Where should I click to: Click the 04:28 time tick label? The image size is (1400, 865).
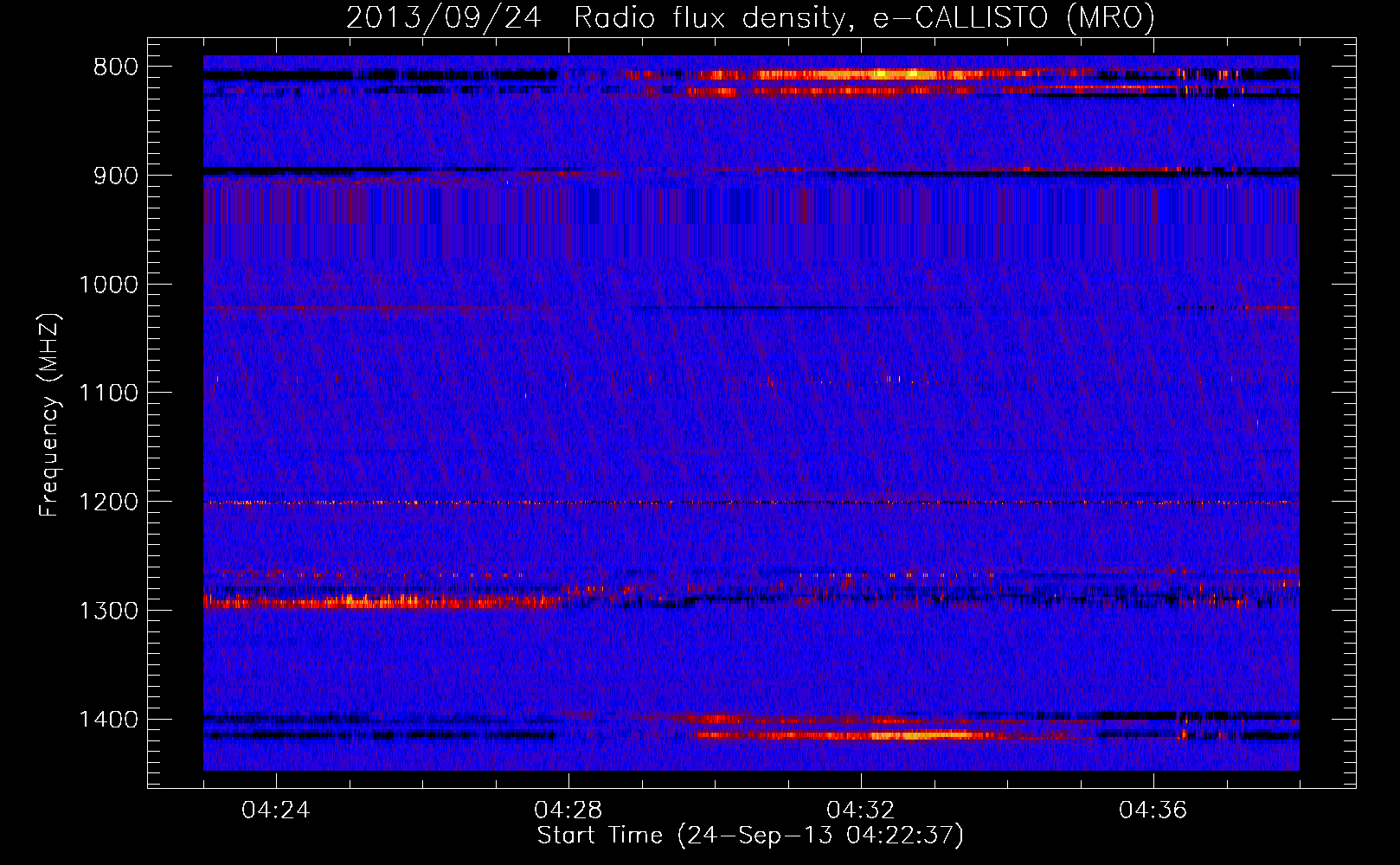click(x=568, y=811)
